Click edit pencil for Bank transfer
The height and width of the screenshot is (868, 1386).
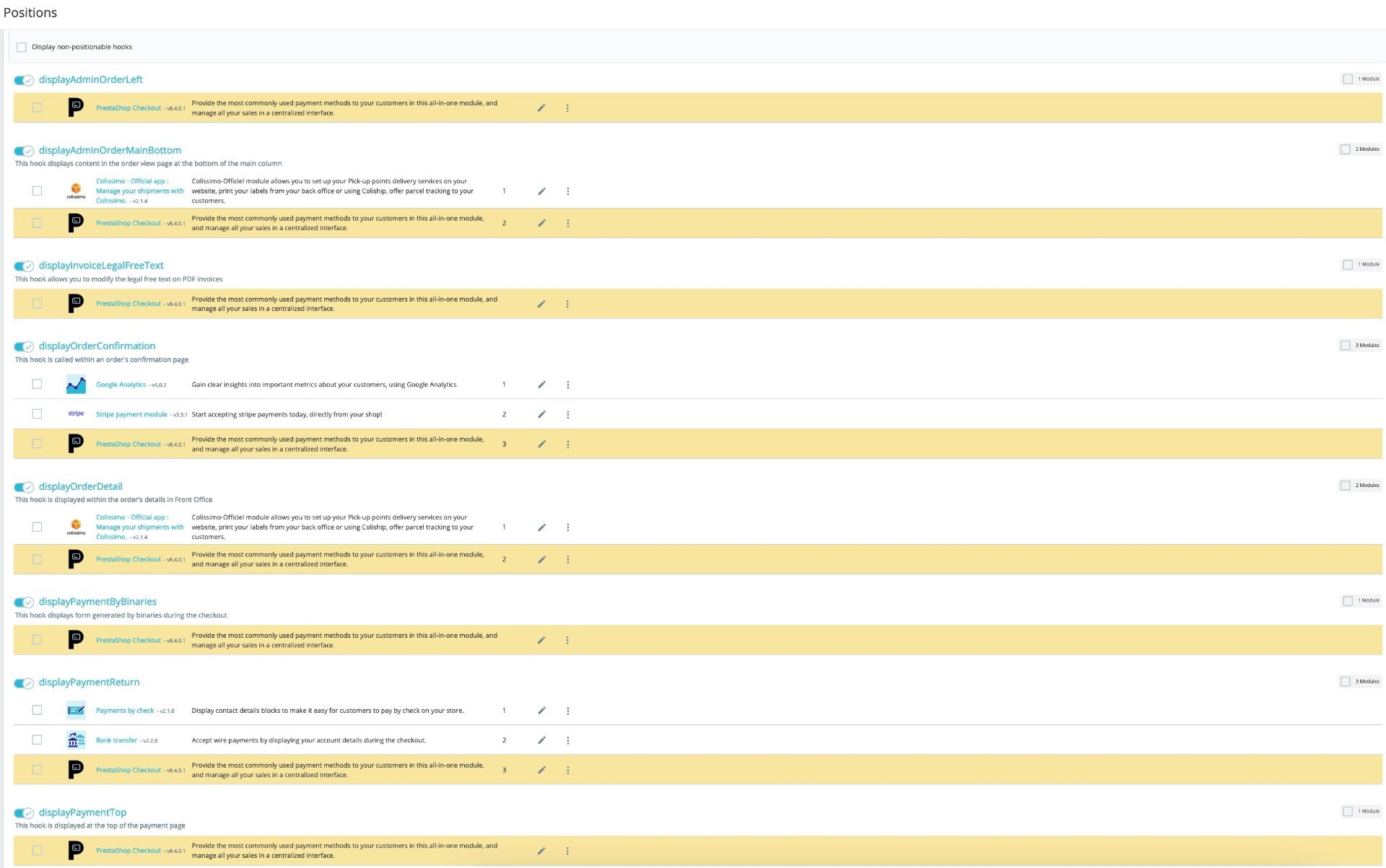tap(541, 740)
